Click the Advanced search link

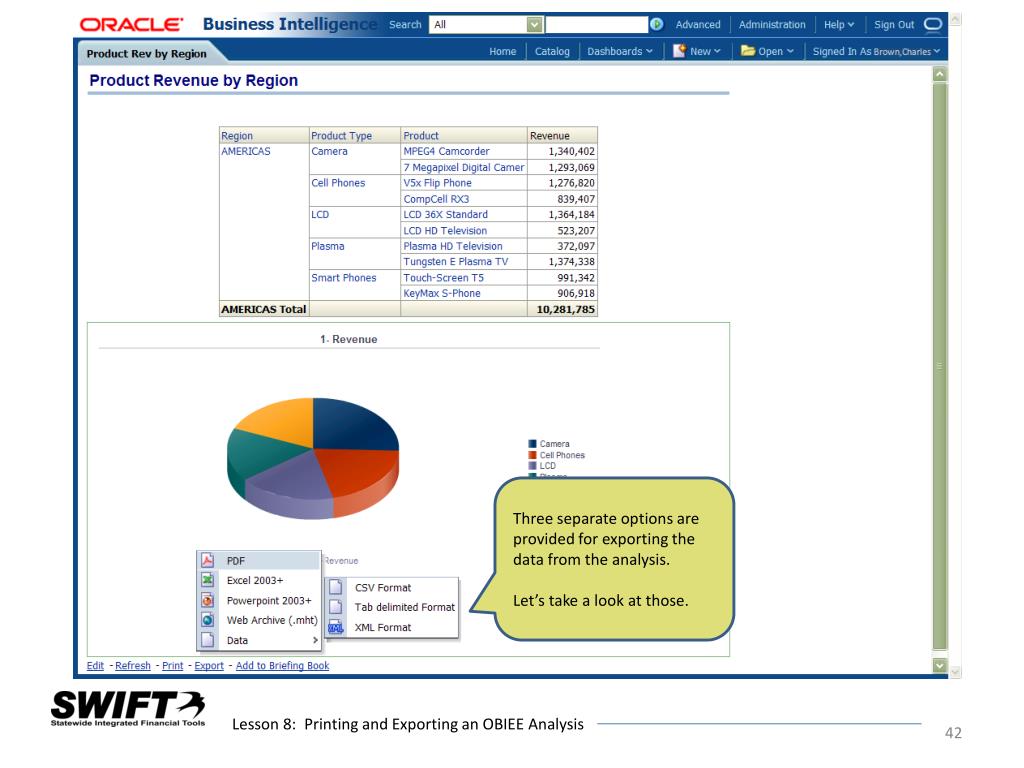[697, 25]
